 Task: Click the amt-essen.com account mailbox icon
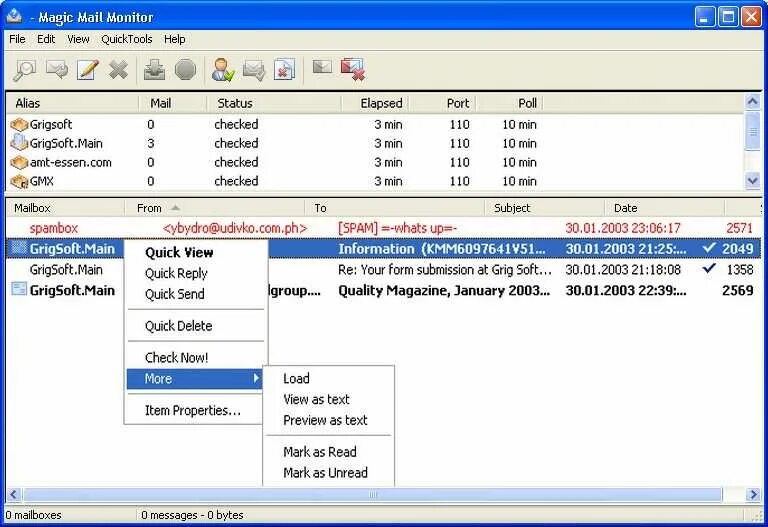tap(19, 162)
